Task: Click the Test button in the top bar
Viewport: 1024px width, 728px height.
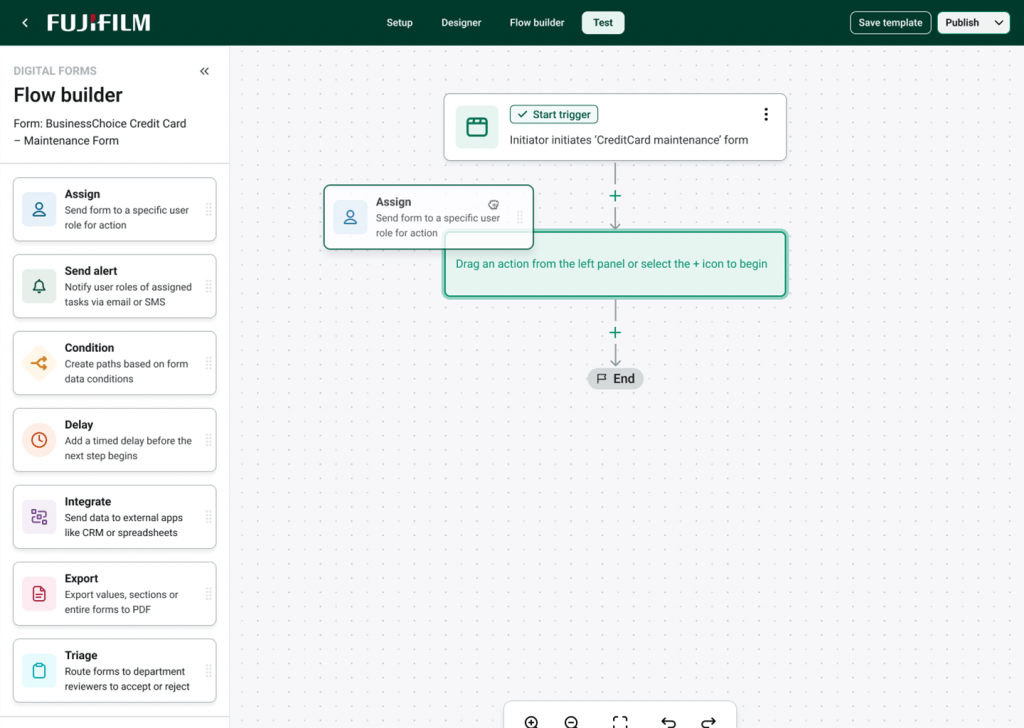Action: coord(603,22)
